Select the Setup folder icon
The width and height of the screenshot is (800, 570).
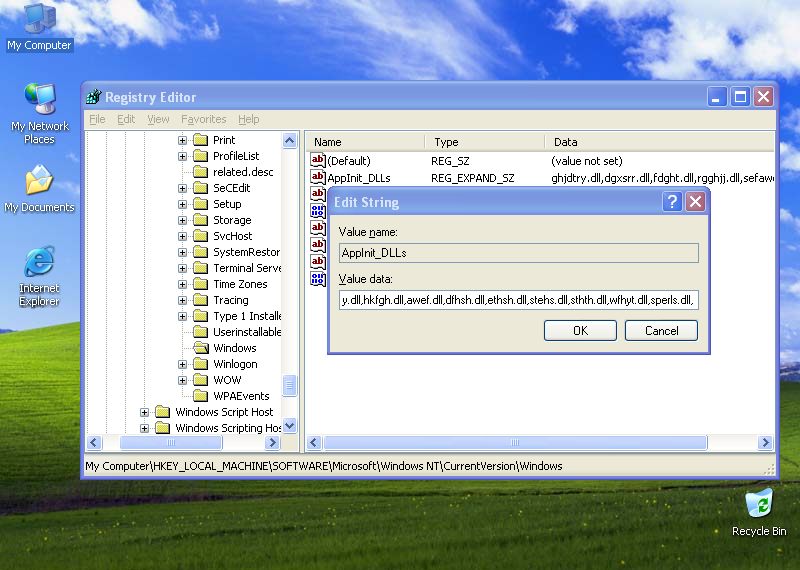201,204
